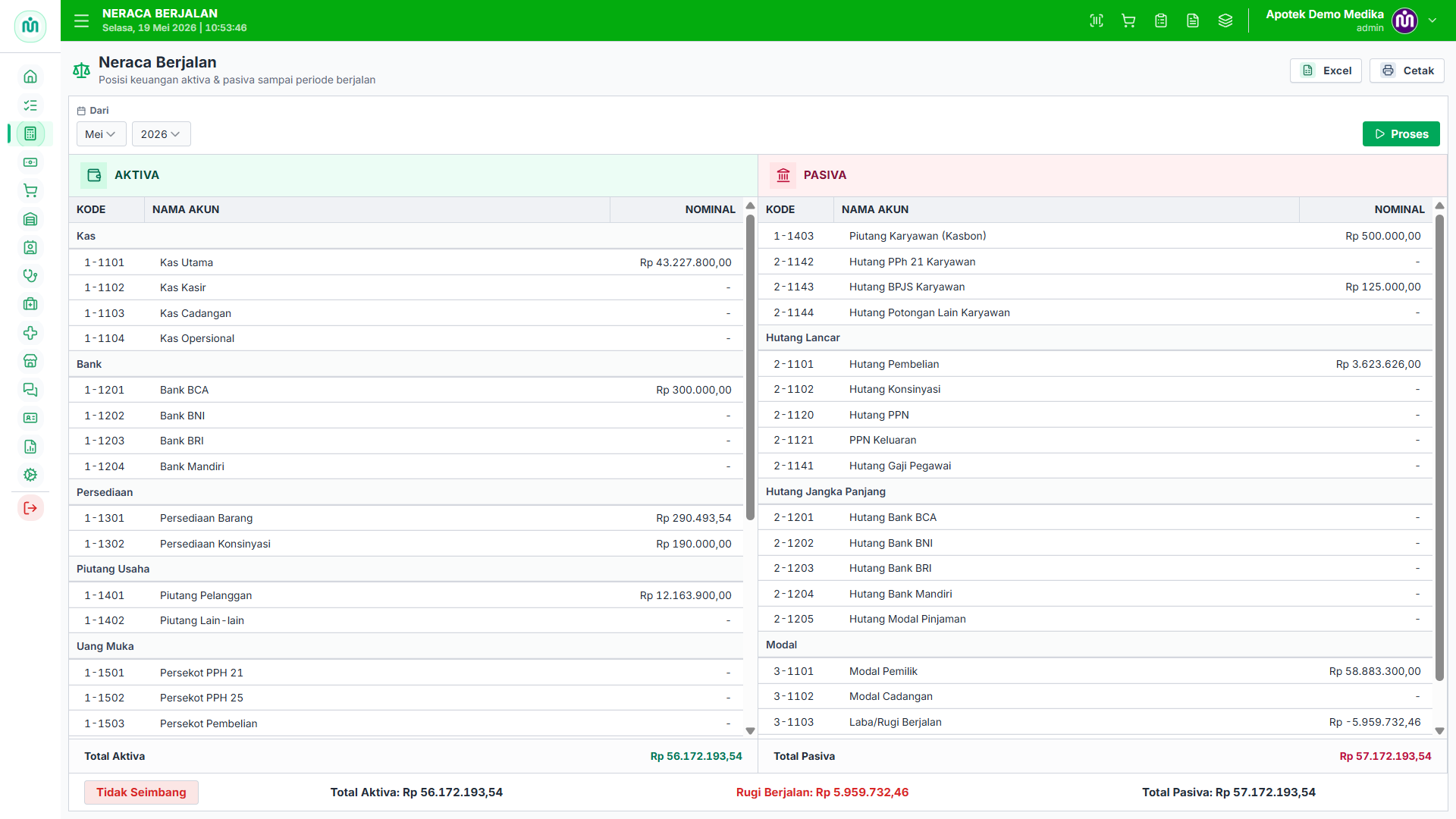Click the Excel export button

pyautogui.click(x=1326, y=71)
